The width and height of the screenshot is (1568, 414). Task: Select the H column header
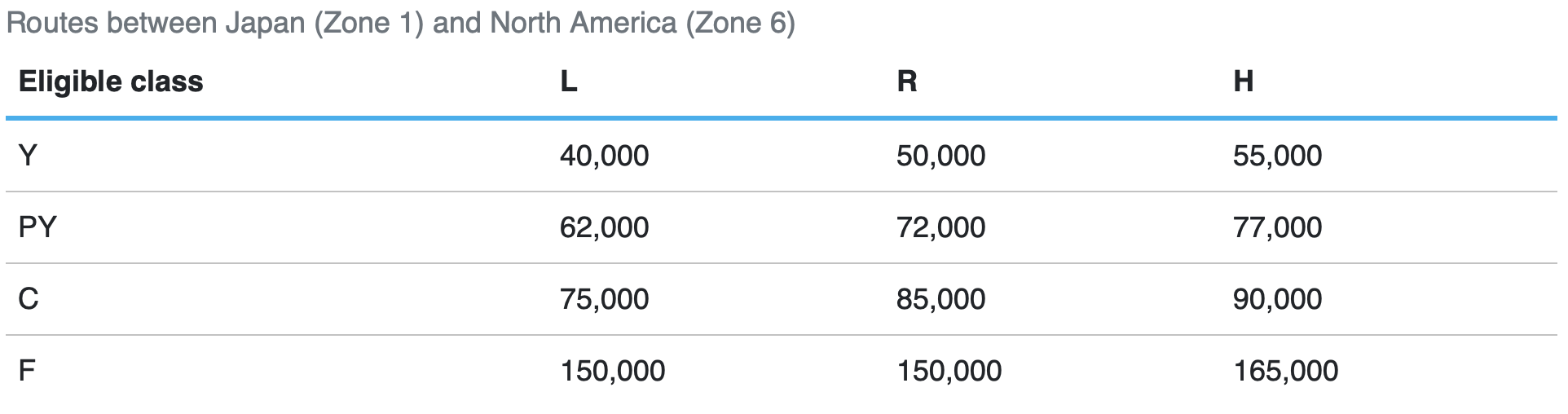pos(1243,81)
